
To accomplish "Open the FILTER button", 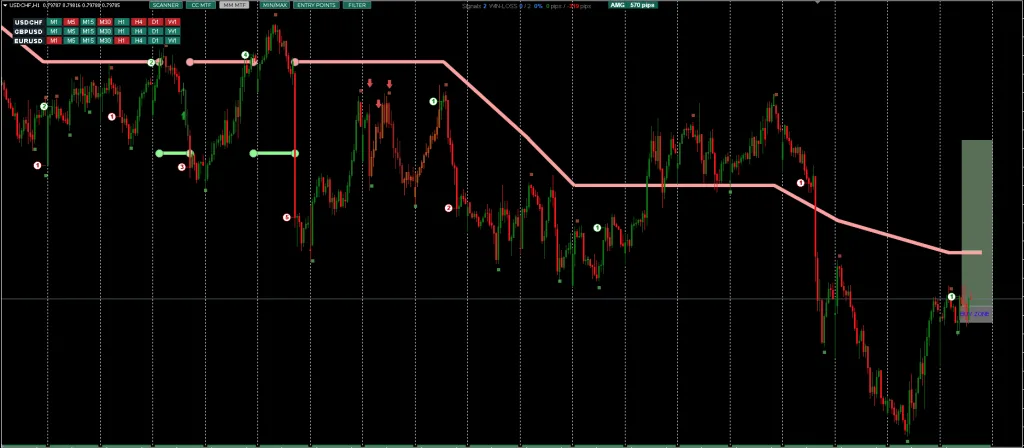I will [357, 5].
